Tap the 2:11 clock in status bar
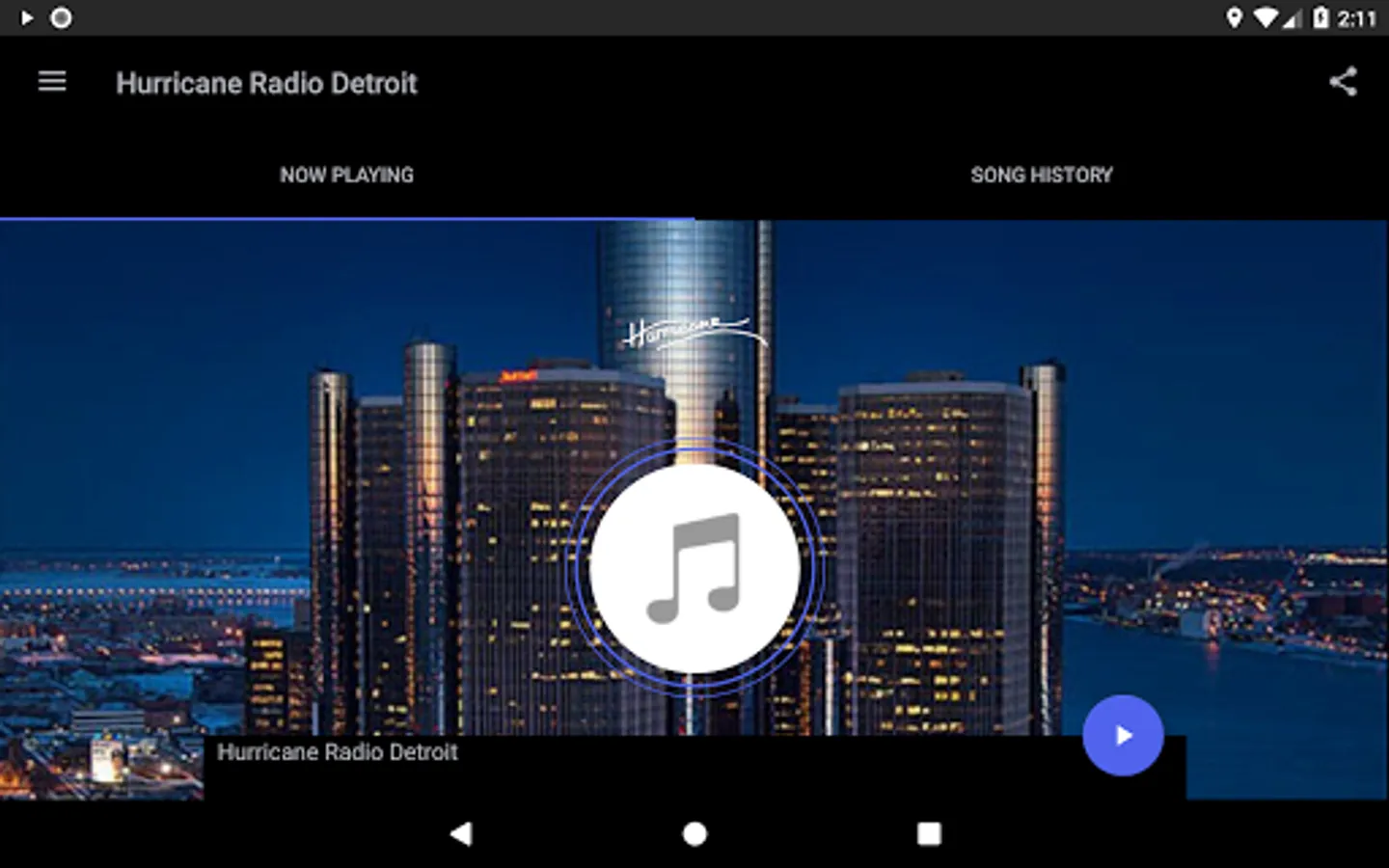This screenshot has height=868, width=1389. pyautogui.click(x=1356, y=18)
